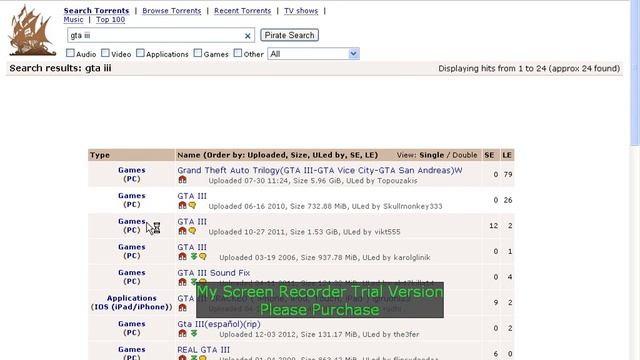
Task: Switch to Single view
Action: [431, 155]
